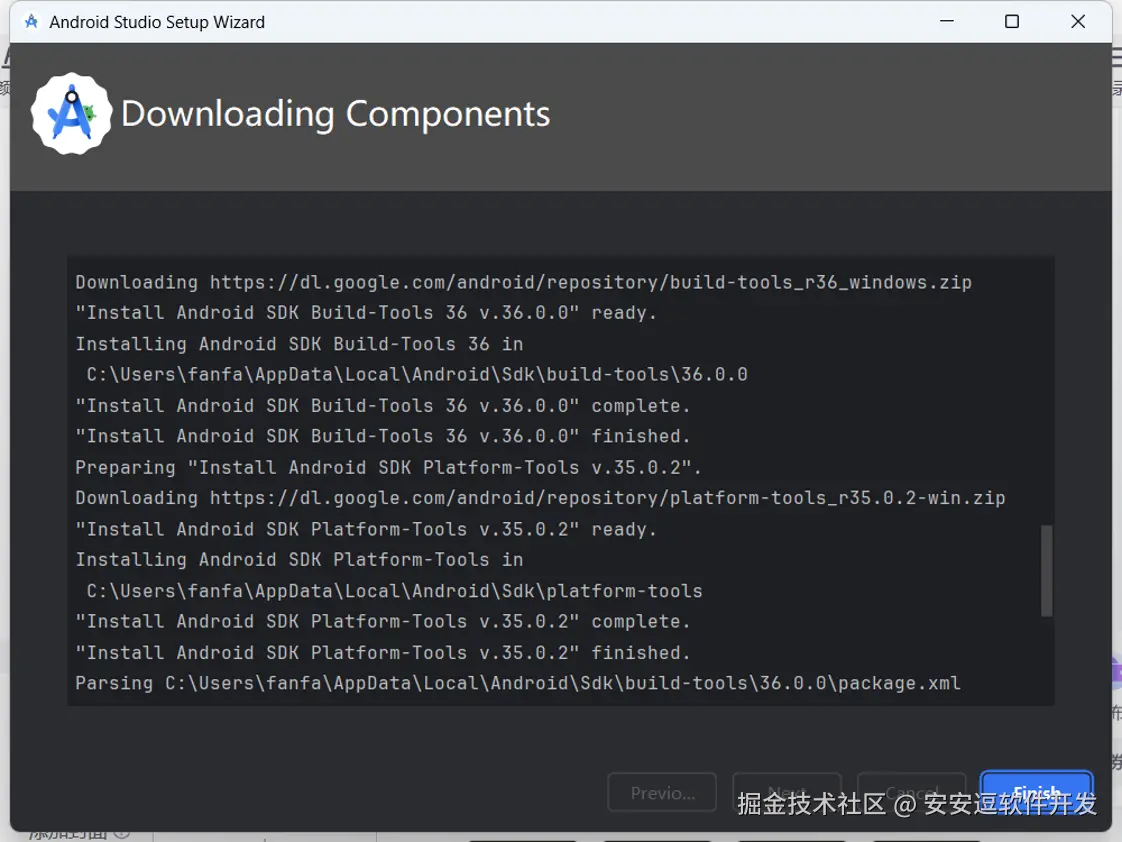
Task: Click the log output scrollbar thumb
Action: tap(1046, 570)
